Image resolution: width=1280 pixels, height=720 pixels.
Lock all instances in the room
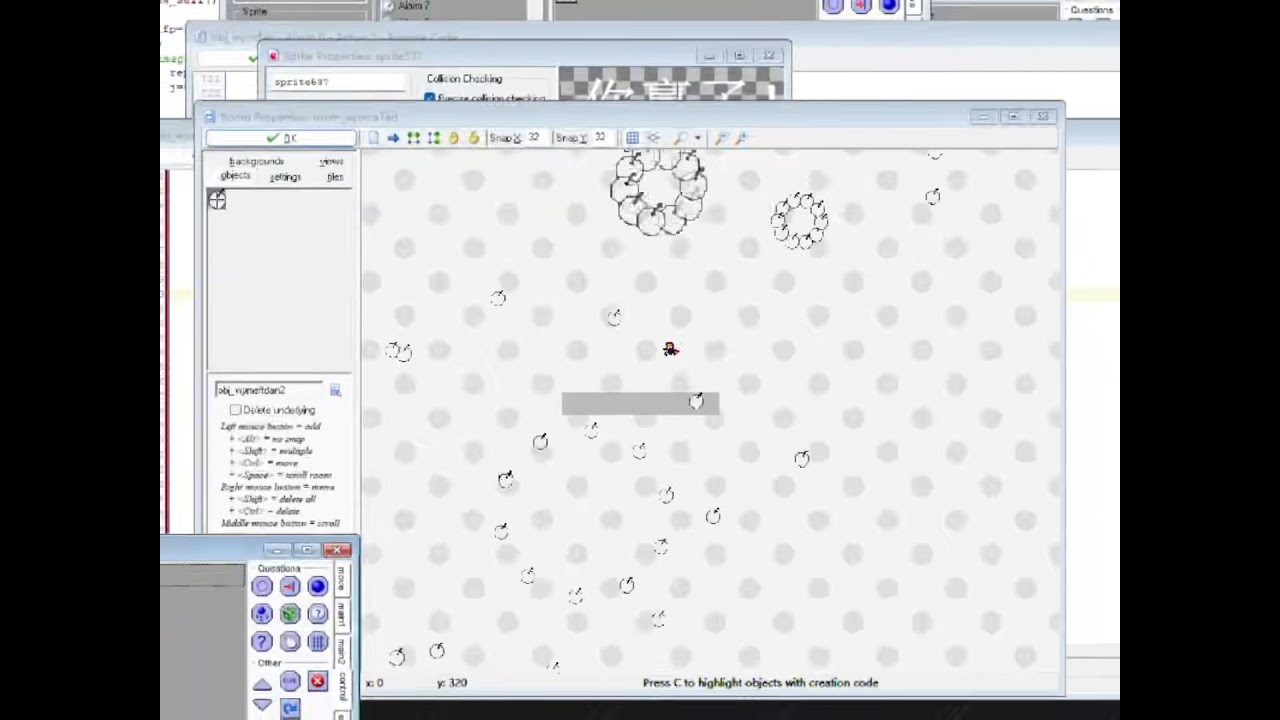coord(453,138)
